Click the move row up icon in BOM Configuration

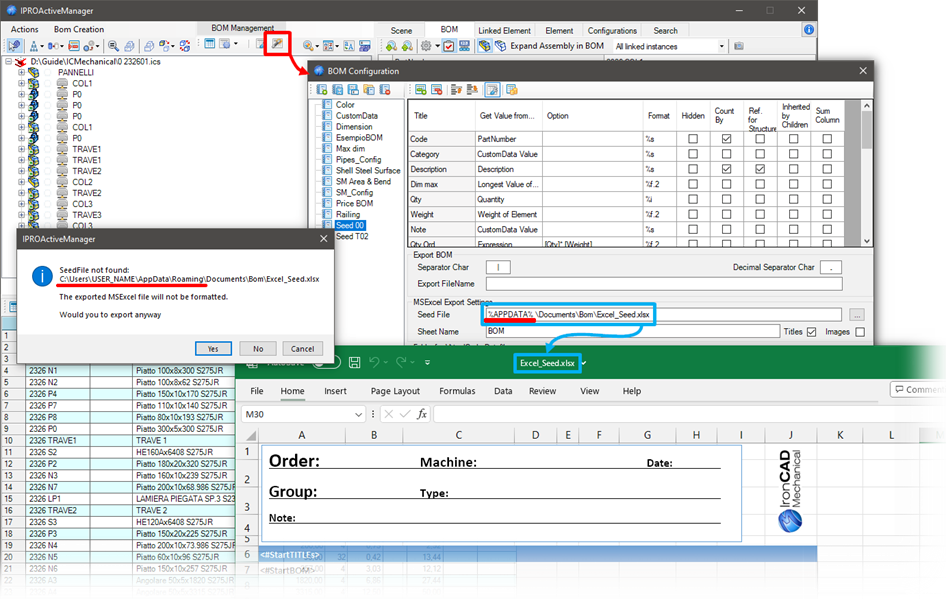(x=457, y=90)
